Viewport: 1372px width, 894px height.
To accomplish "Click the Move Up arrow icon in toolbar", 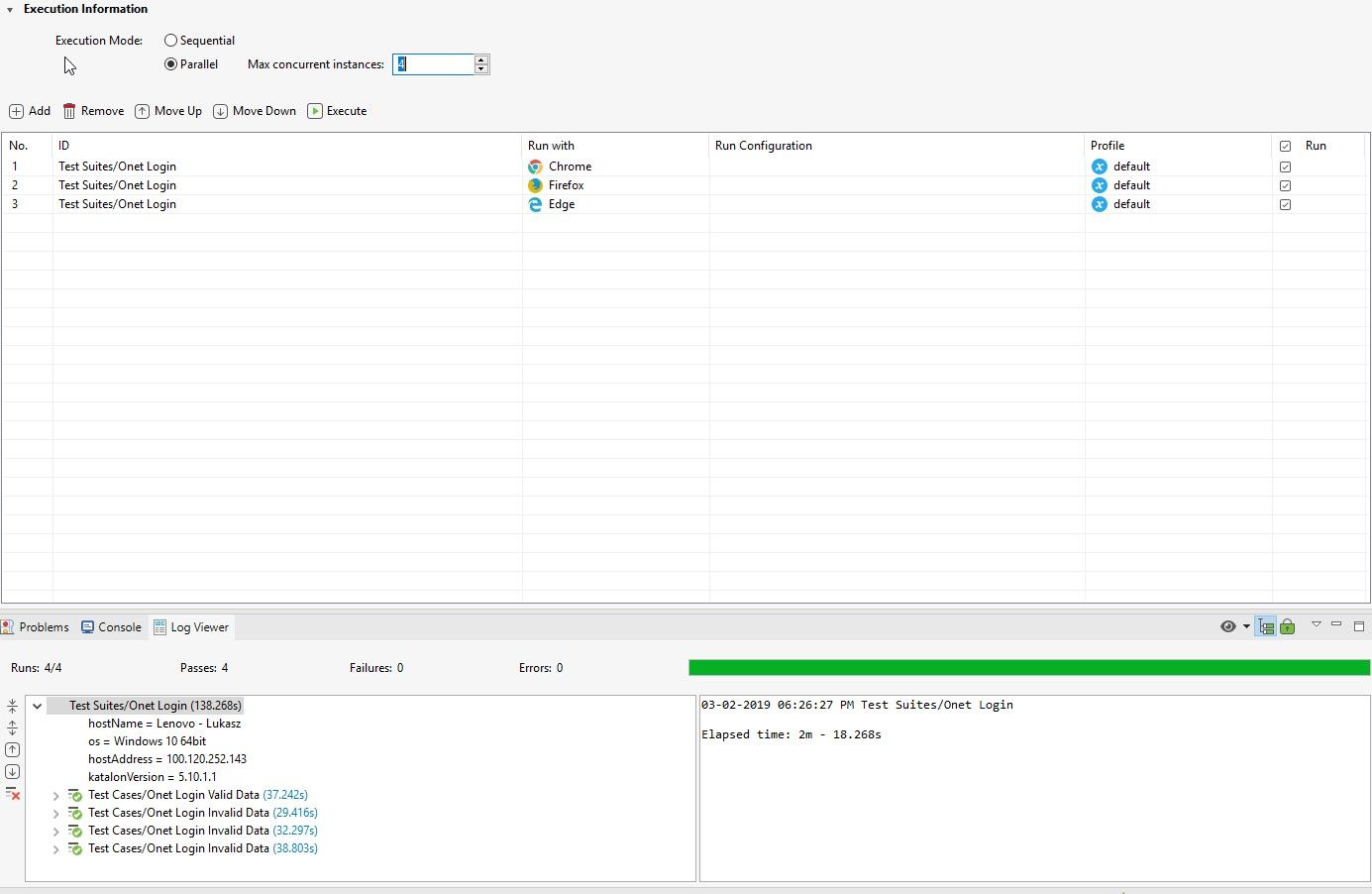I will point(143,111).
